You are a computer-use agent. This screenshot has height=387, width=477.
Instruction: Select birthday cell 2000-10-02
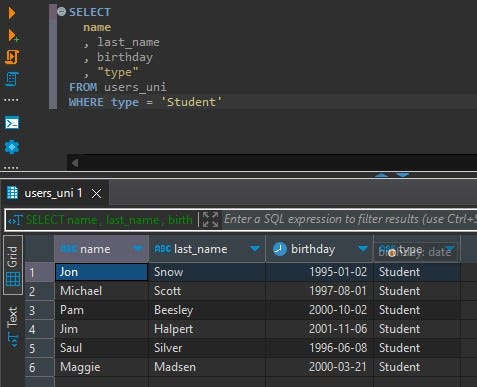click(x=319, y=310)
